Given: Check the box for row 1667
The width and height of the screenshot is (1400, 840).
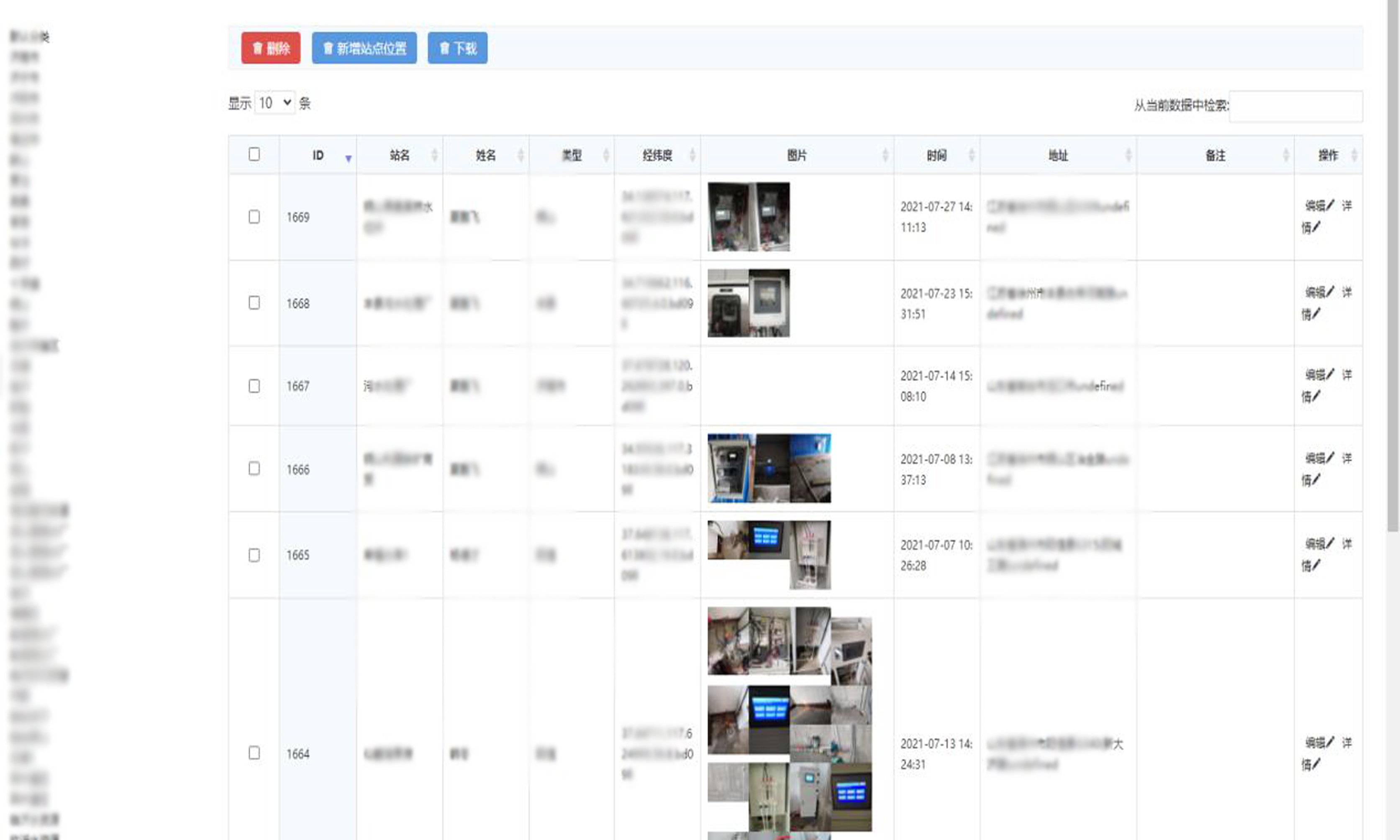Looking at the screenshot, I should (254, 386).
